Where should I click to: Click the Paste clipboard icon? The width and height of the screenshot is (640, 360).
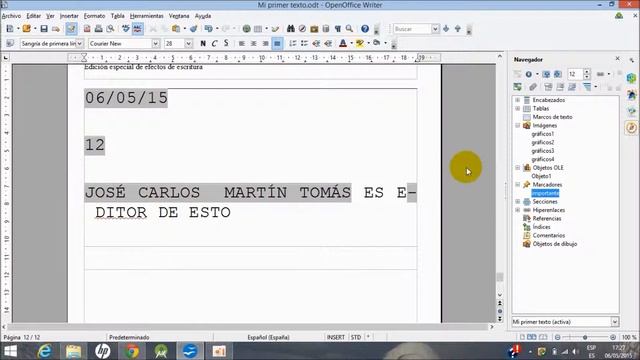click(x=176, y=29)
